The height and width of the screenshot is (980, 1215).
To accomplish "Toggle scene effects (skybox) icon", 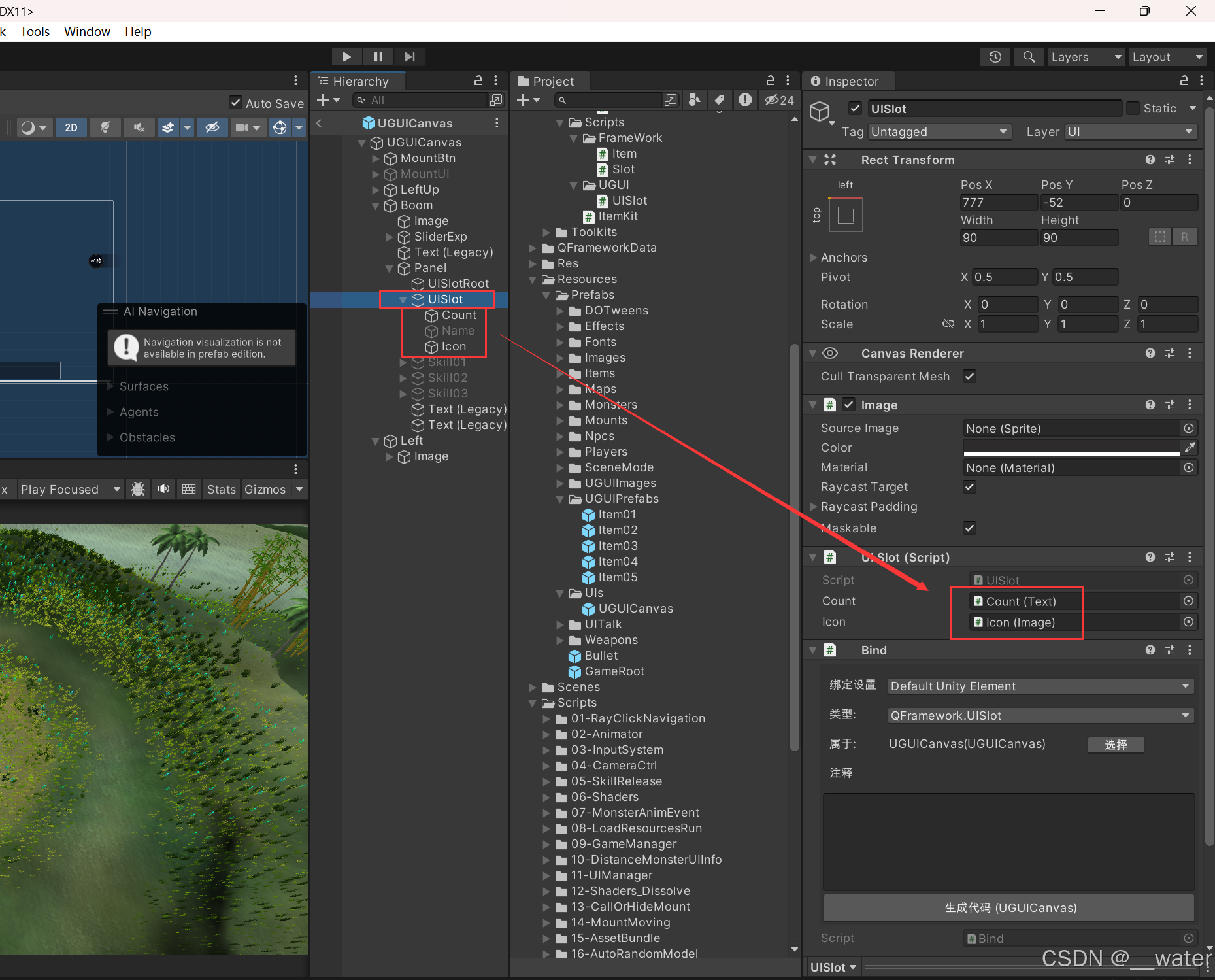I will tap(168, 127).
